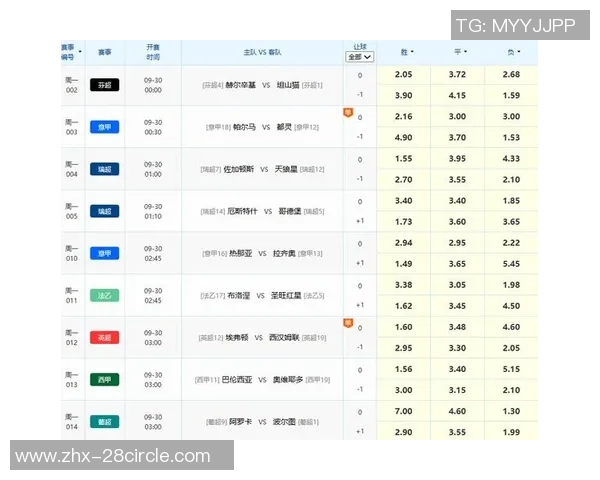The width and height of the screenshot is (600, 480).
Task: Select lose odds 1.98 for match 011
Action: (511, 285)
